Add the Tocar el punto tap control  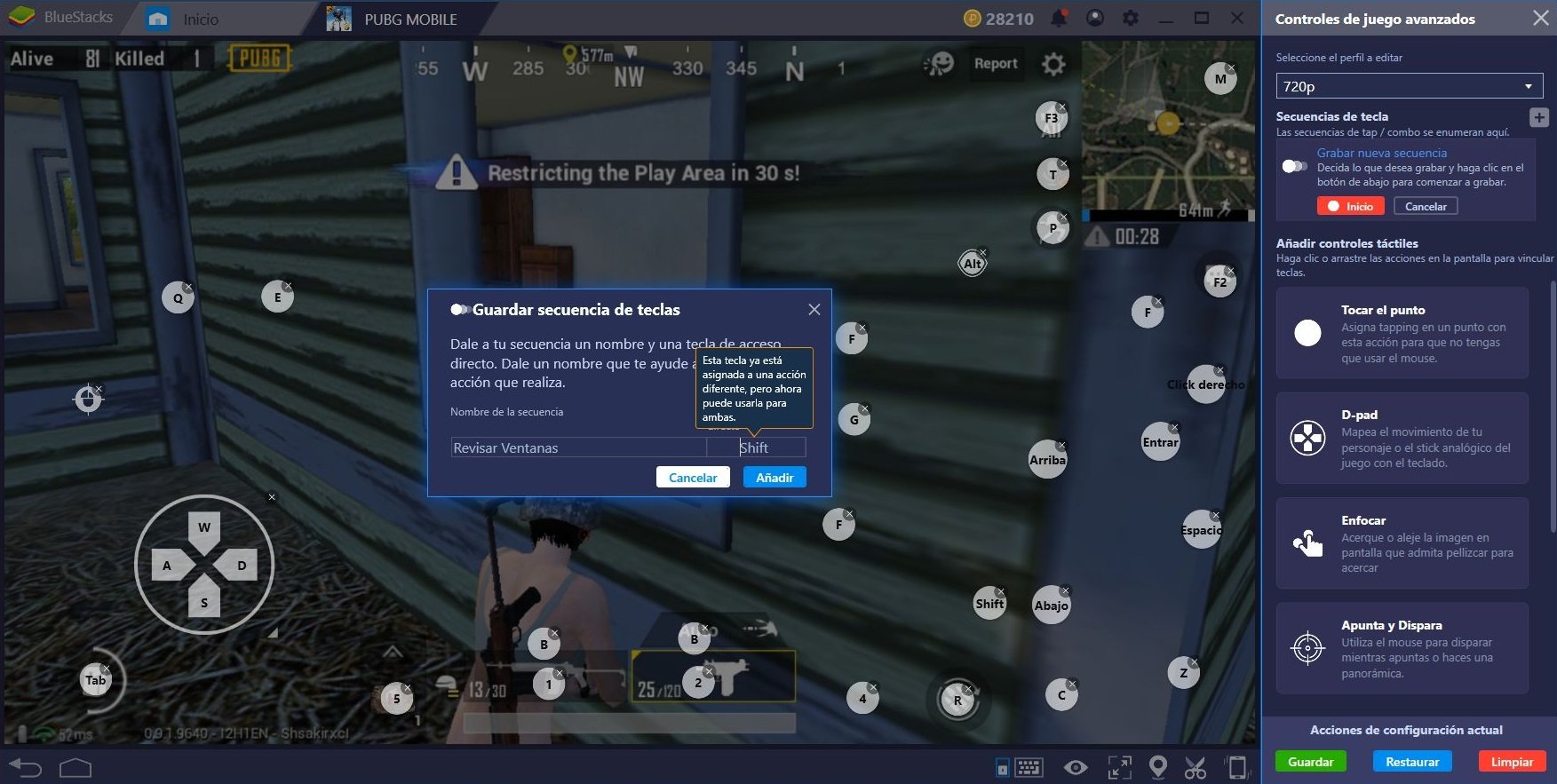1402,333
